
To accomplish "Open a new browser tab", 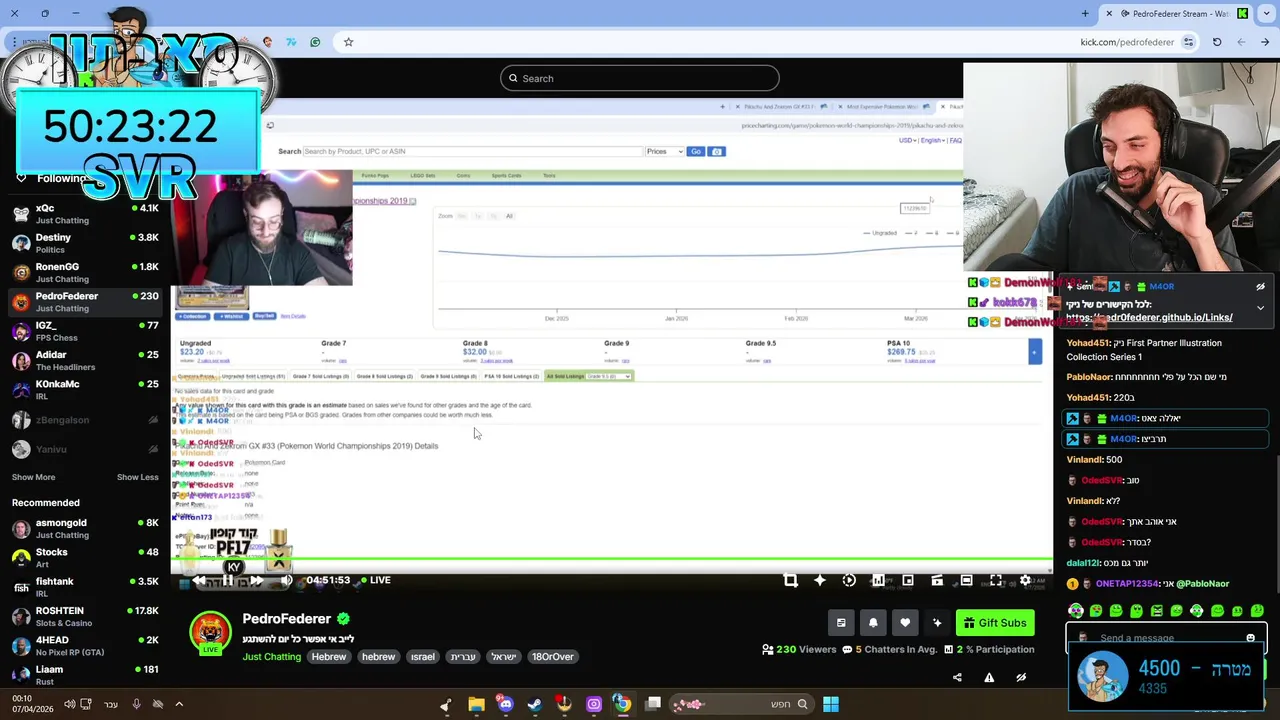I will (1085, 13).
